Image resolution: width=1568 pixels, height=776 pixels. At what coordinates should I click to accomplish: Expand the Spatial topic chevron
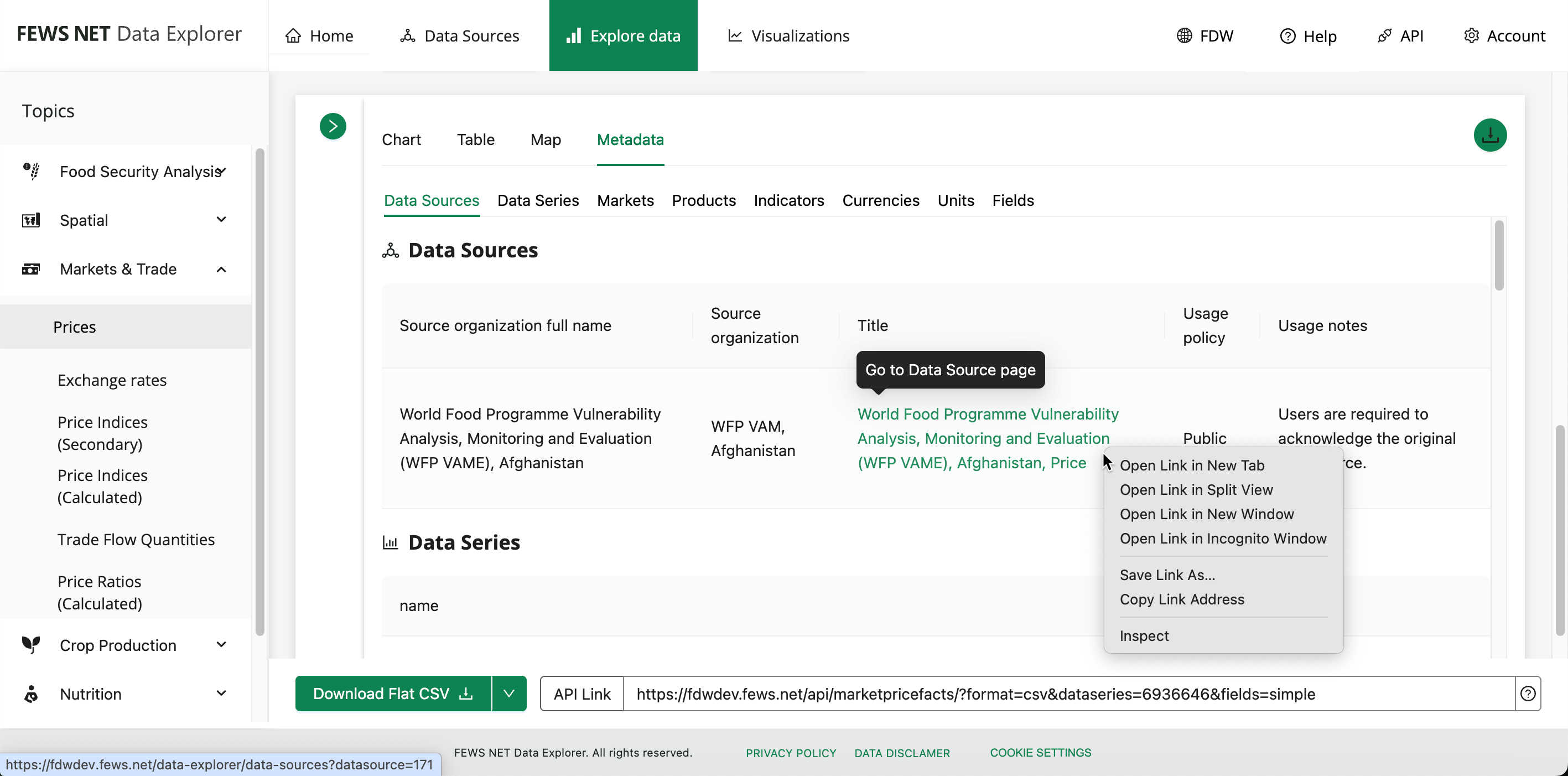pos(221,219)
